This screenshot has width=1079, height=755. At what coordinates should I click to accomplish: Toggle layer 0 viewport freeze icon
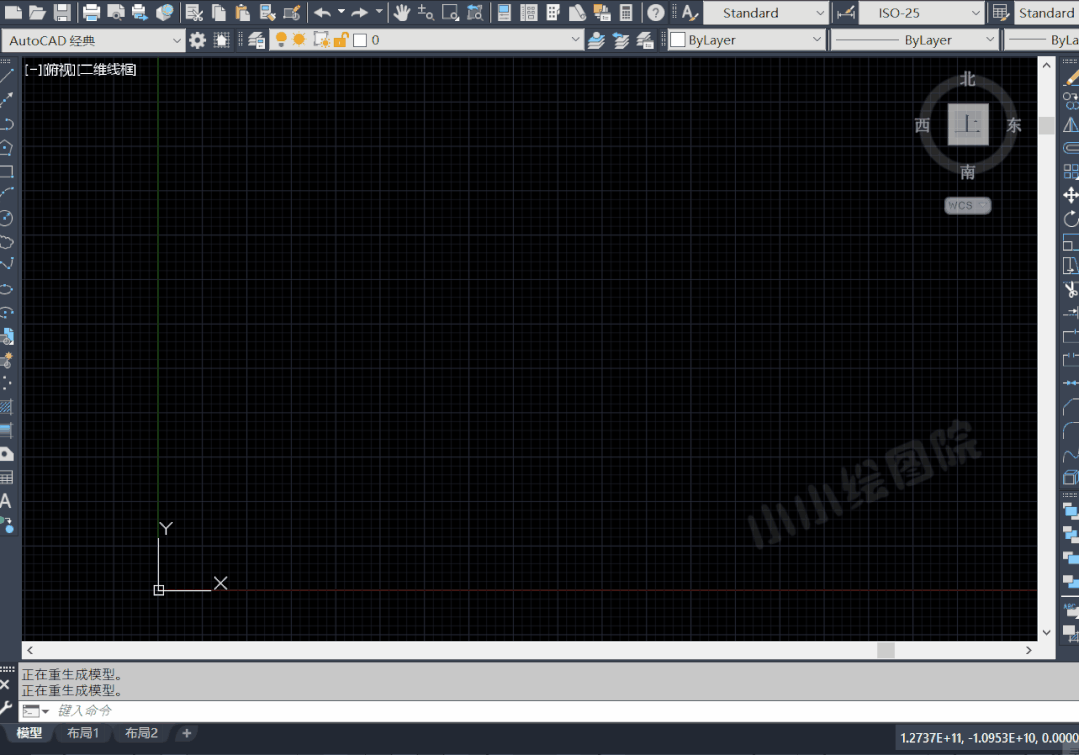(x=321, y=40)
